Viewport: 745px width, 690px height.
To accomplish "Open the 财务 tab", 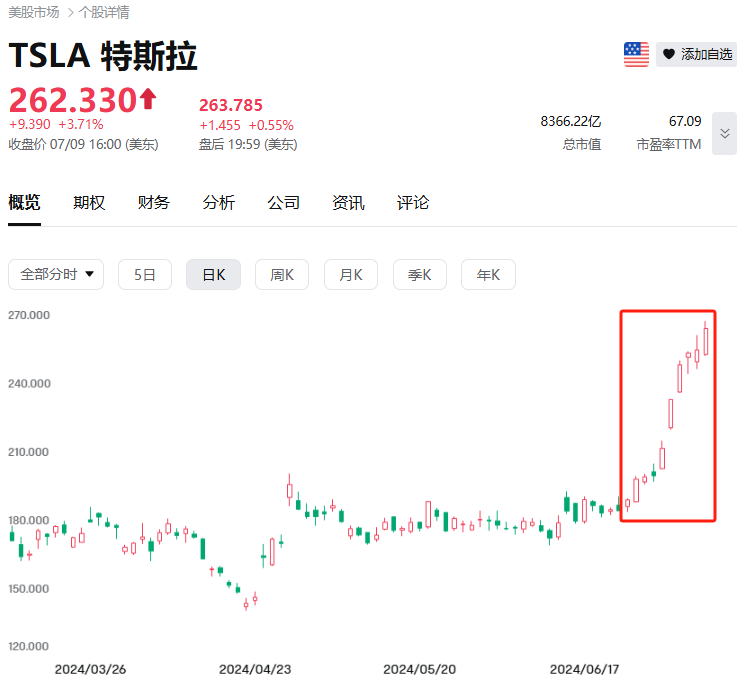I will pos(154,202).
